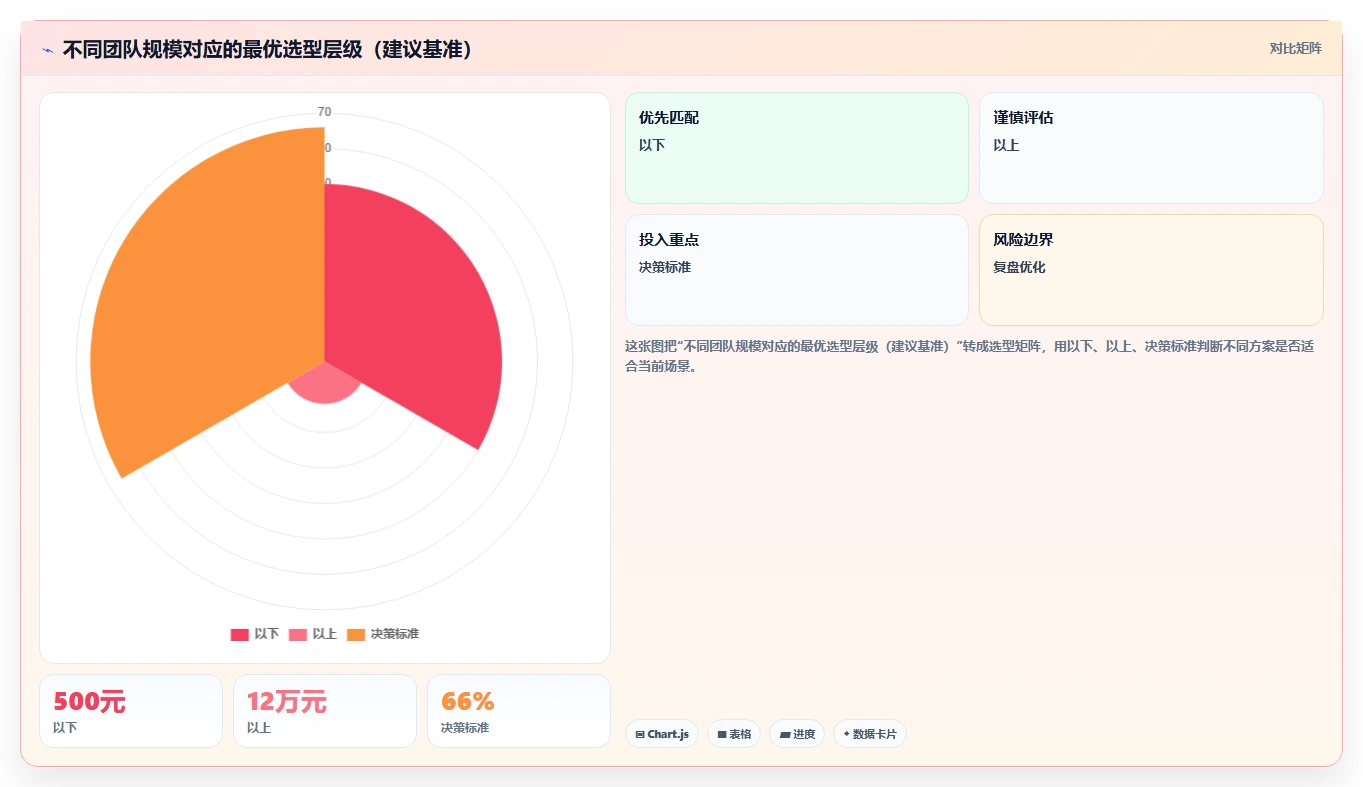Select the 谨慎评估 matrix card
This screenshot has height=787, width=1363.
pos(1151,148)
